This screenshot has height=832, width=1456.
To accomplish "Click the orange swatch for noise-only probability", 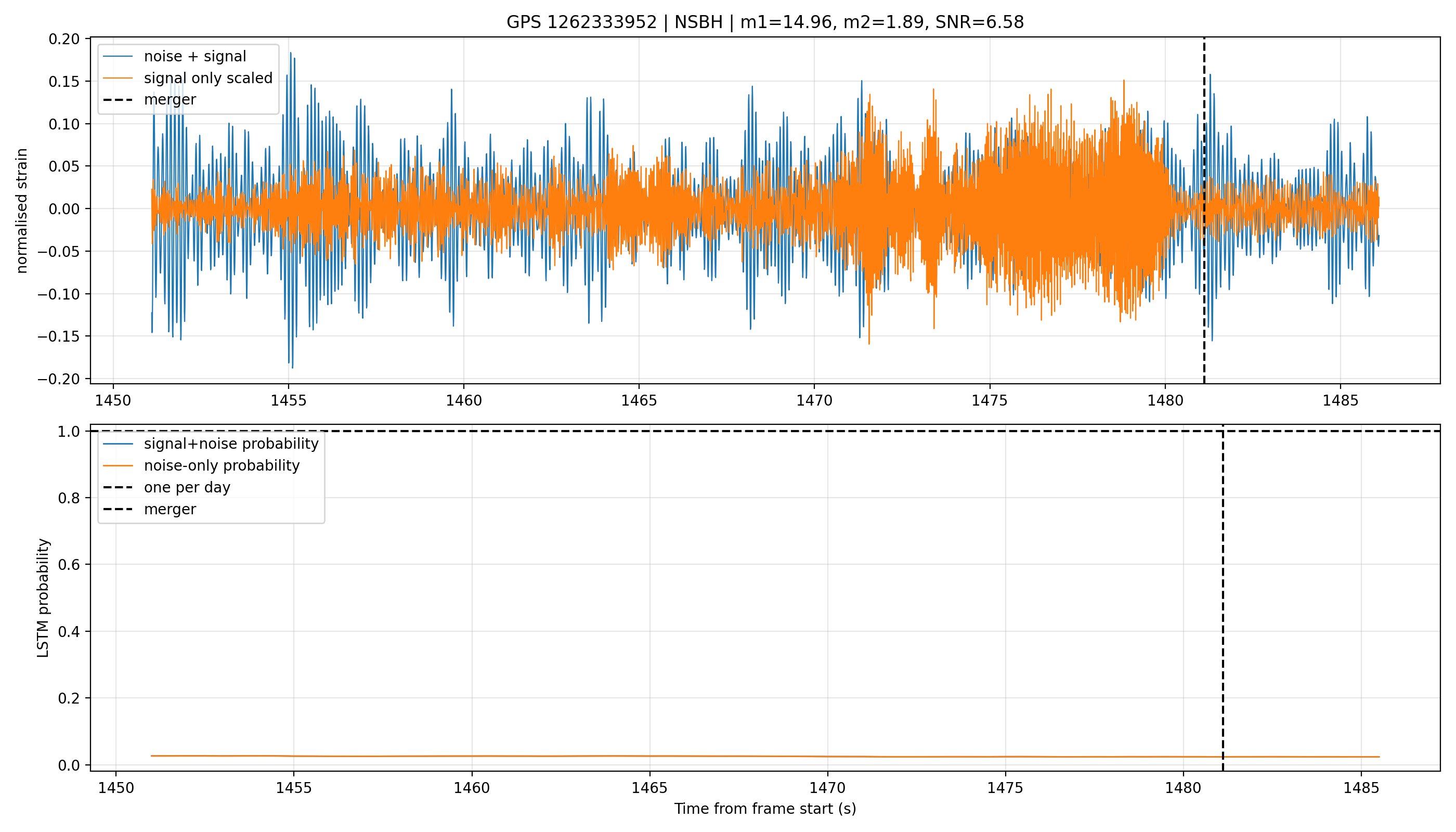I will (x=118, y=466).
